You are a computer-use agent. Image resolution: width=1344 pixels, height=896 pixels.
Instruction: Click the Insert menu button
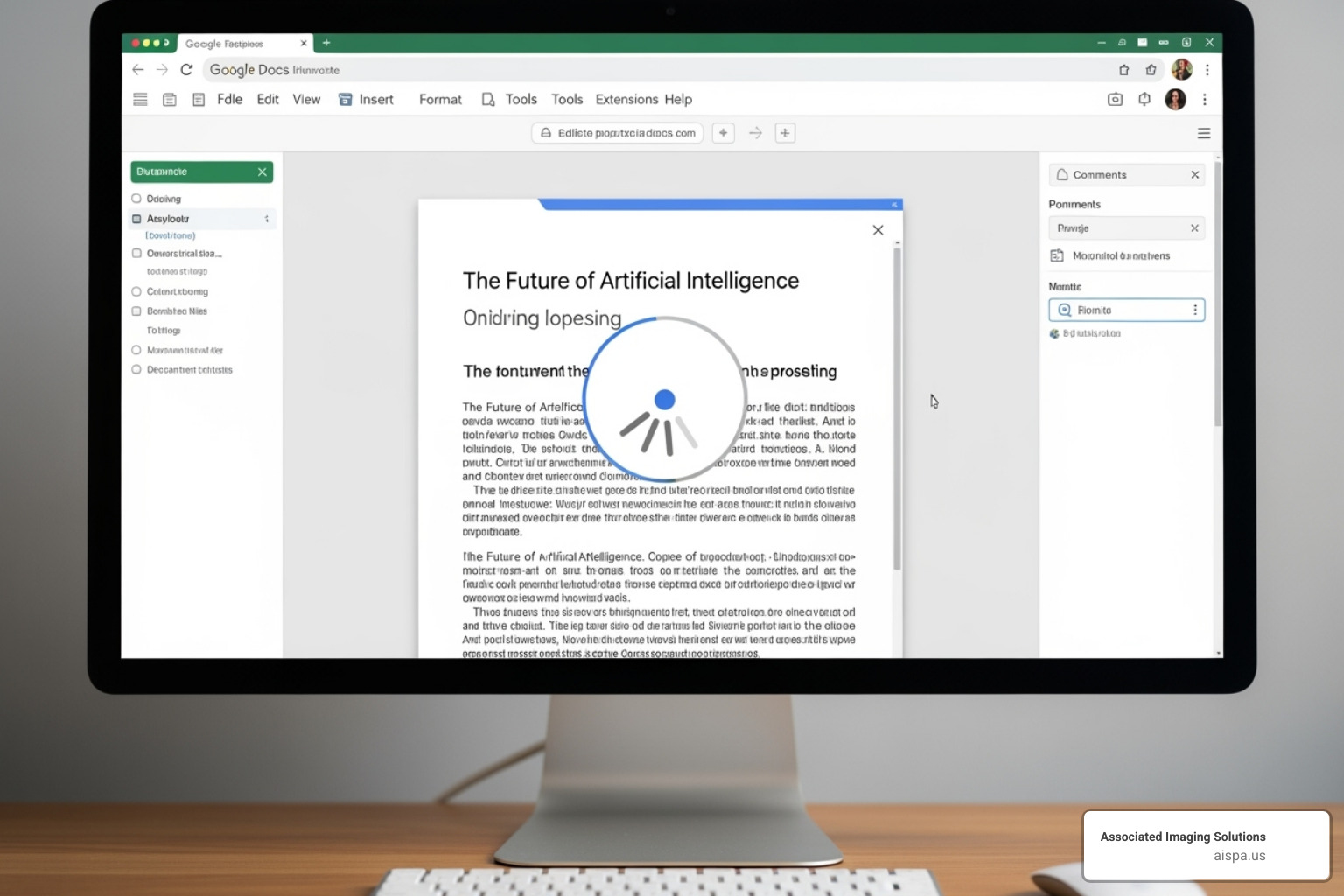coord(367,100)
